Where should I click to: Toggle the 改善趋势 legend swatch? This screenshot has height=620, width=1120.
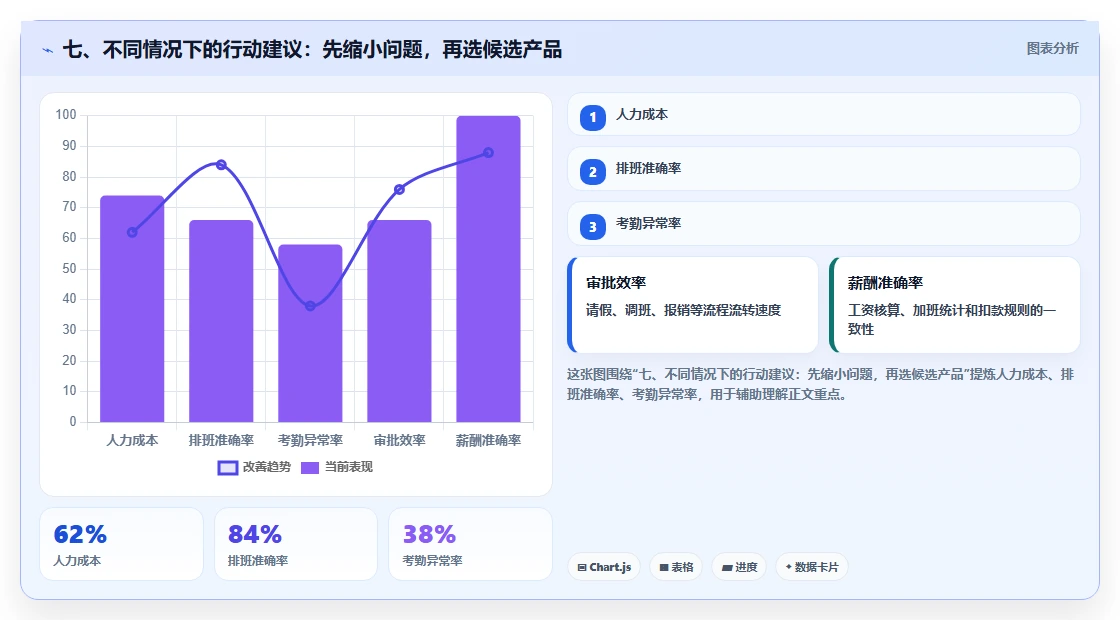pos(227,468)
